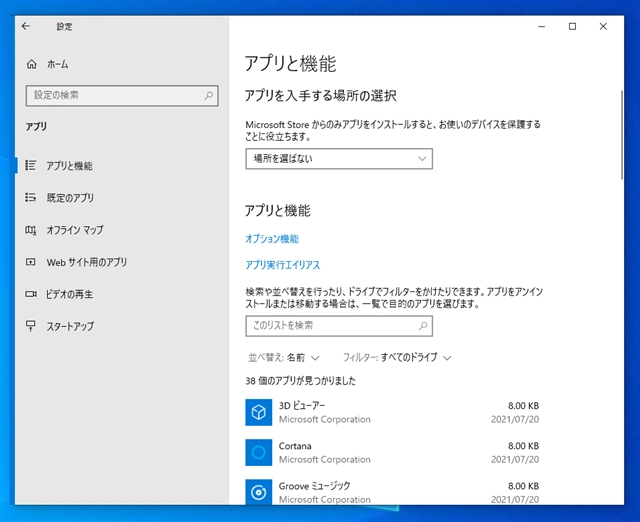Click search magnifier in 設定の検索 box

[x=209, y=96]
